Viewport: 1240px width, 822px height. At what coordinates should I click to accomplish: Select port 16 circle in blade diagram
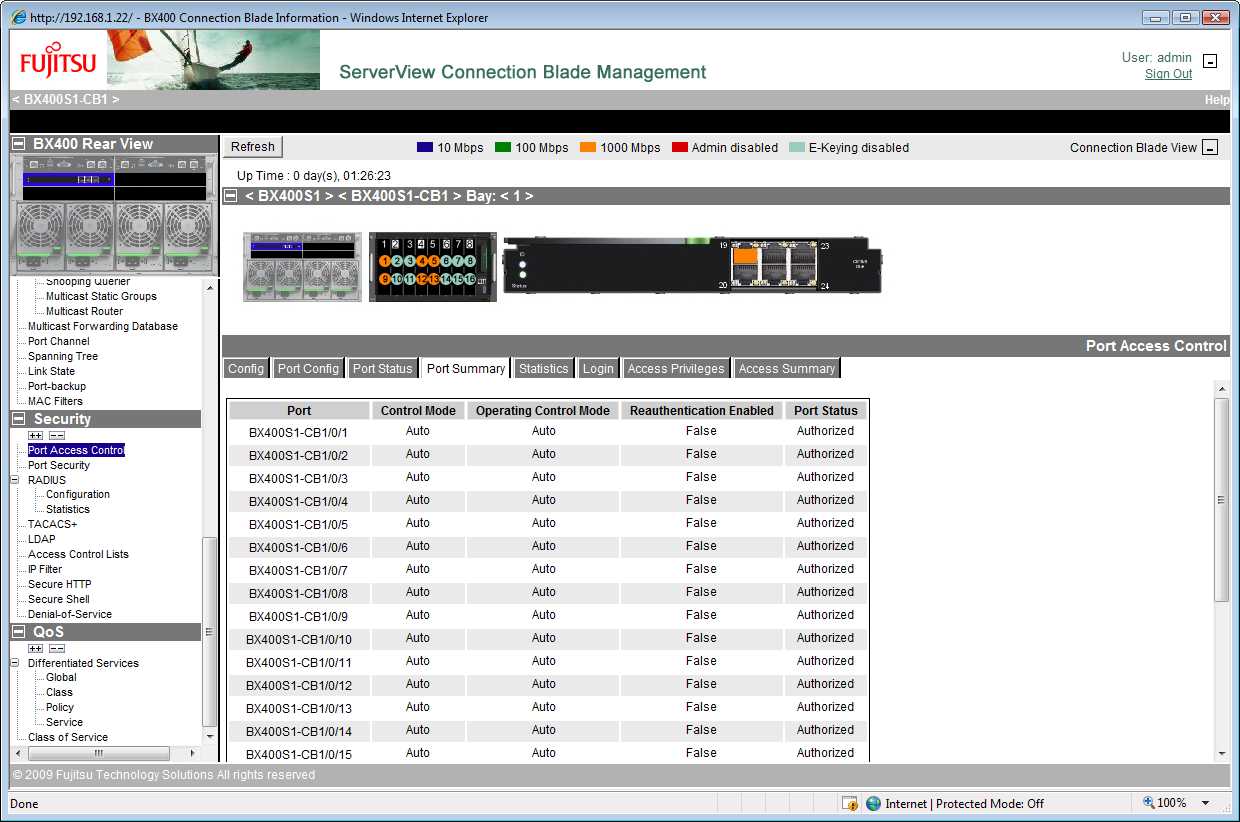click(469, 279)
